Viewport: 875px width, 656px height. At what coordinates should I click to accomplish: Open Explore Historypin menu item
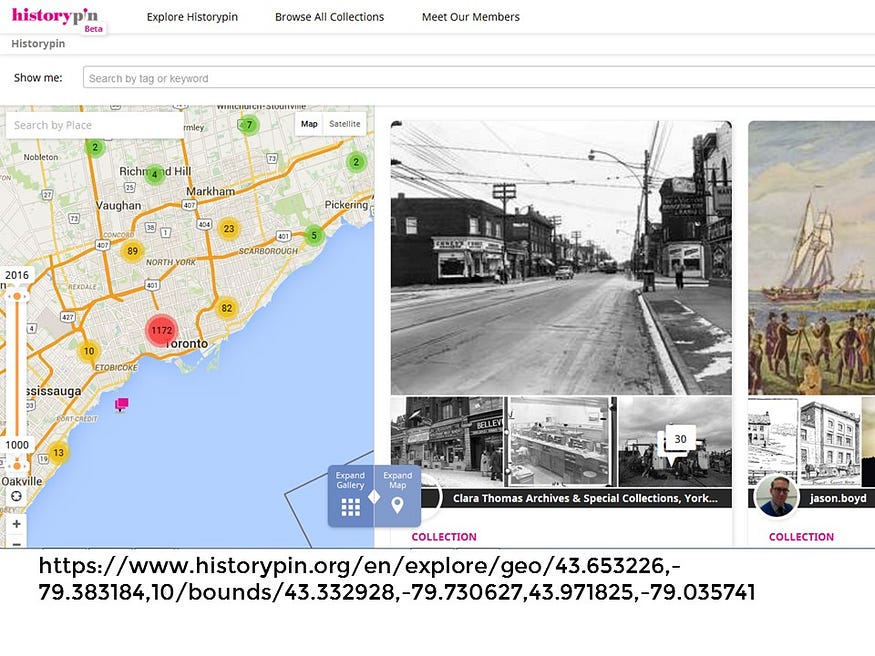click(x=192, y=17)
